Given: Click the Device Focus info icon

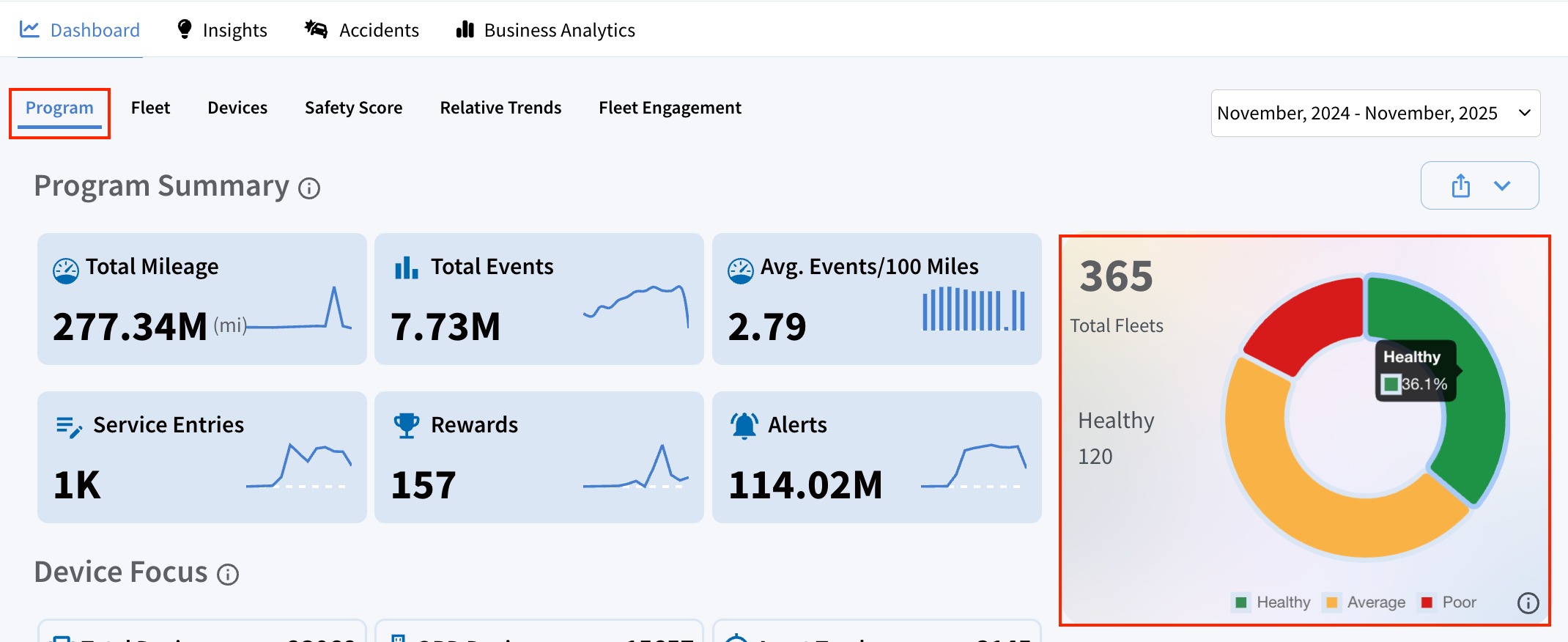Looking at the screenshot, I should pos(228,575).
